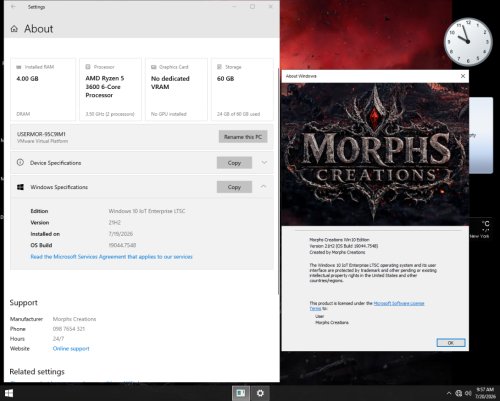Click the back arrow in Settings

coord(13,7)
